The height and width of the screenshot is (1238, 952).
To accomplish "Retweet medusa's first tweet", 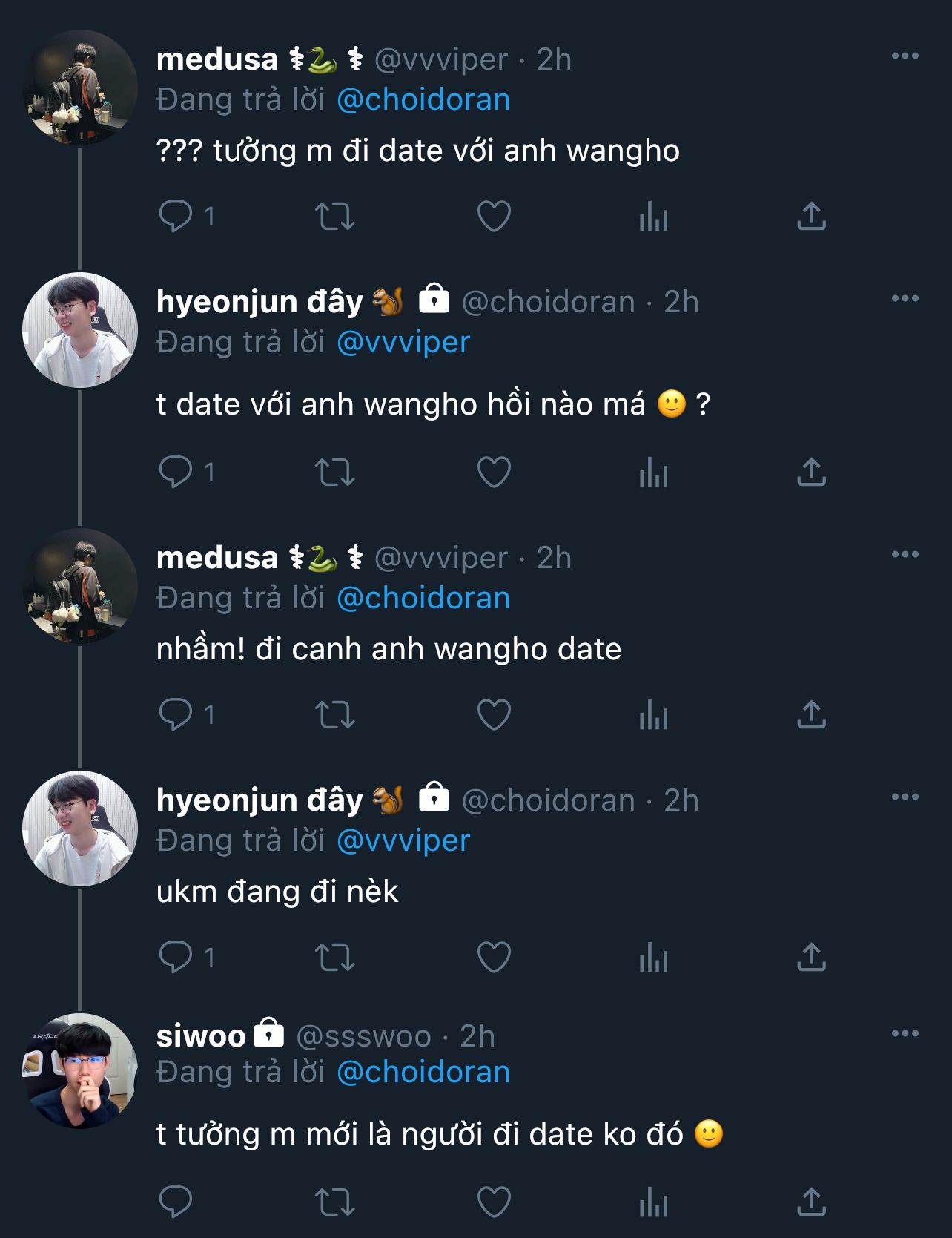I will coord(335,217).
